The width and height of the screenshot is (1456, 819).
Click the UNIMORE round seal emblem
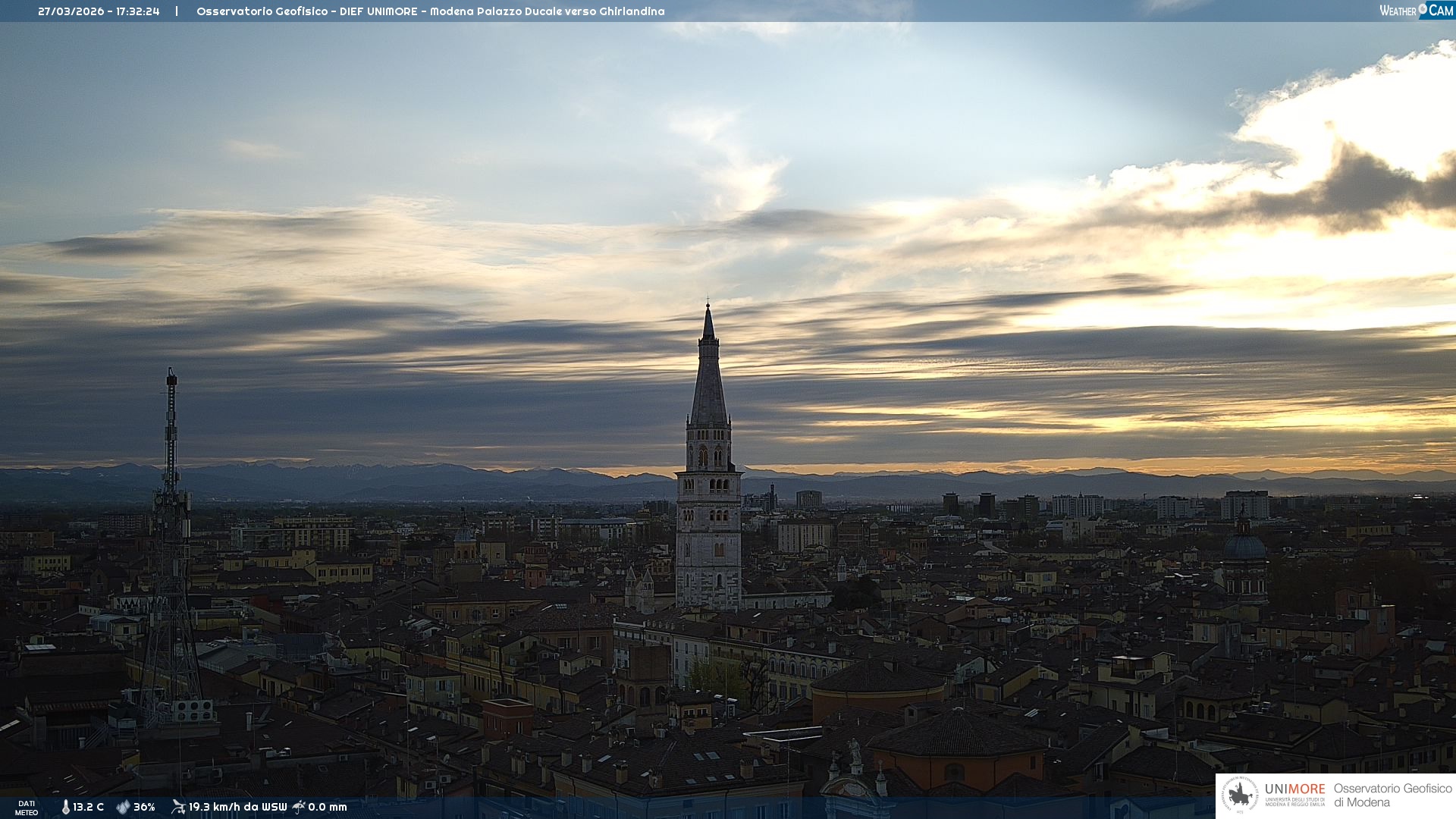(1240, 795)
